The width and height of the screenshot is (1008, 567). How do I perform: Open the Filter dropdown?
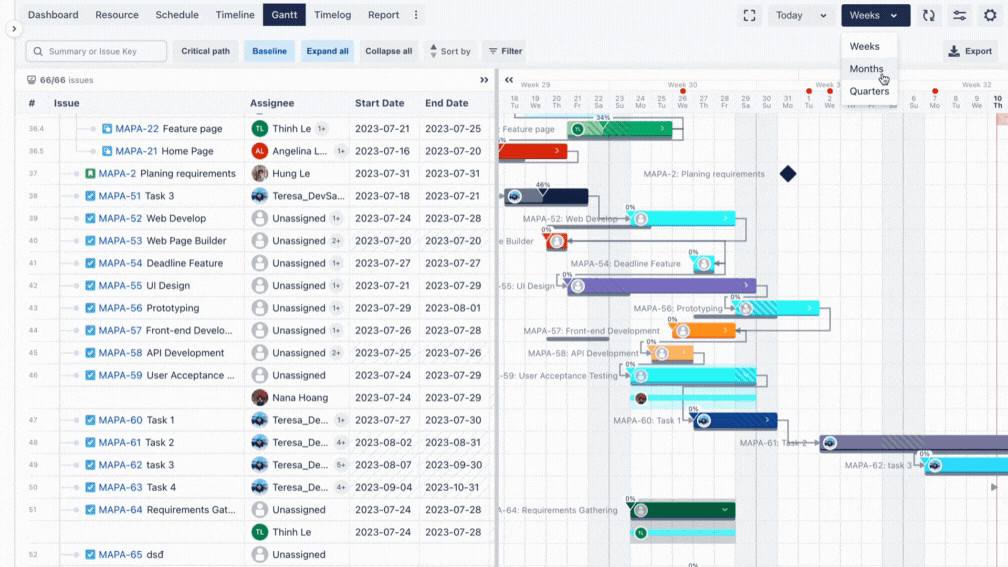(505, 51)
